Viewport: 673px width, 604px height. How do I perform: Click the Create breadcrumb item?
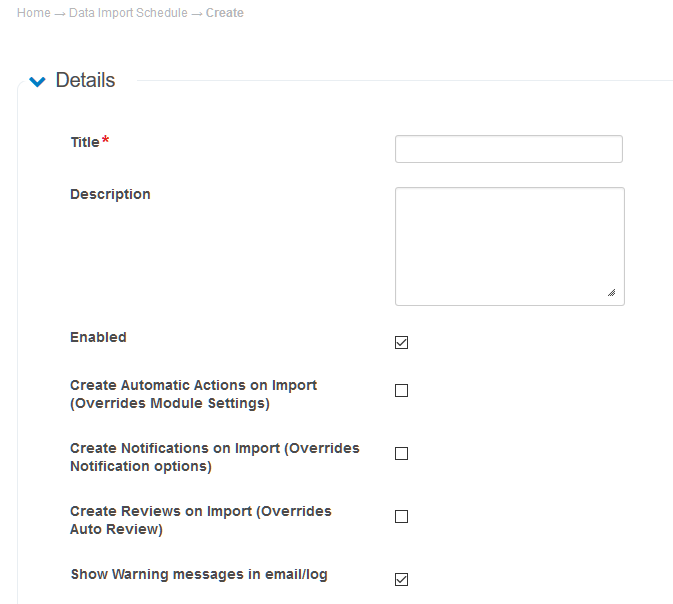coord(225,13)
